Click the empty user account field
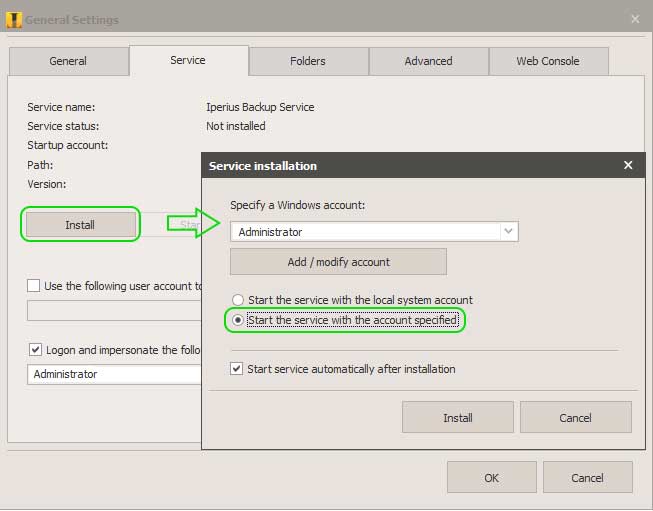This screenshot has width=653, height=511. tap(114, 311)
